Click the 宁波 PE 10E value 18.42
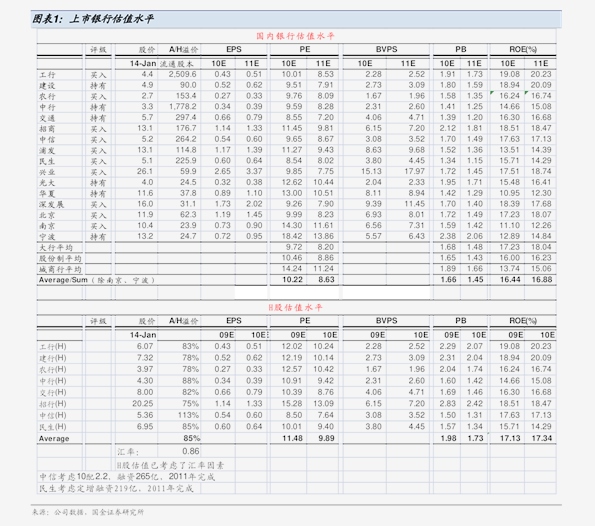Image resolution: width=595 pixels, height=526 pixels. (x=292, y=236)
